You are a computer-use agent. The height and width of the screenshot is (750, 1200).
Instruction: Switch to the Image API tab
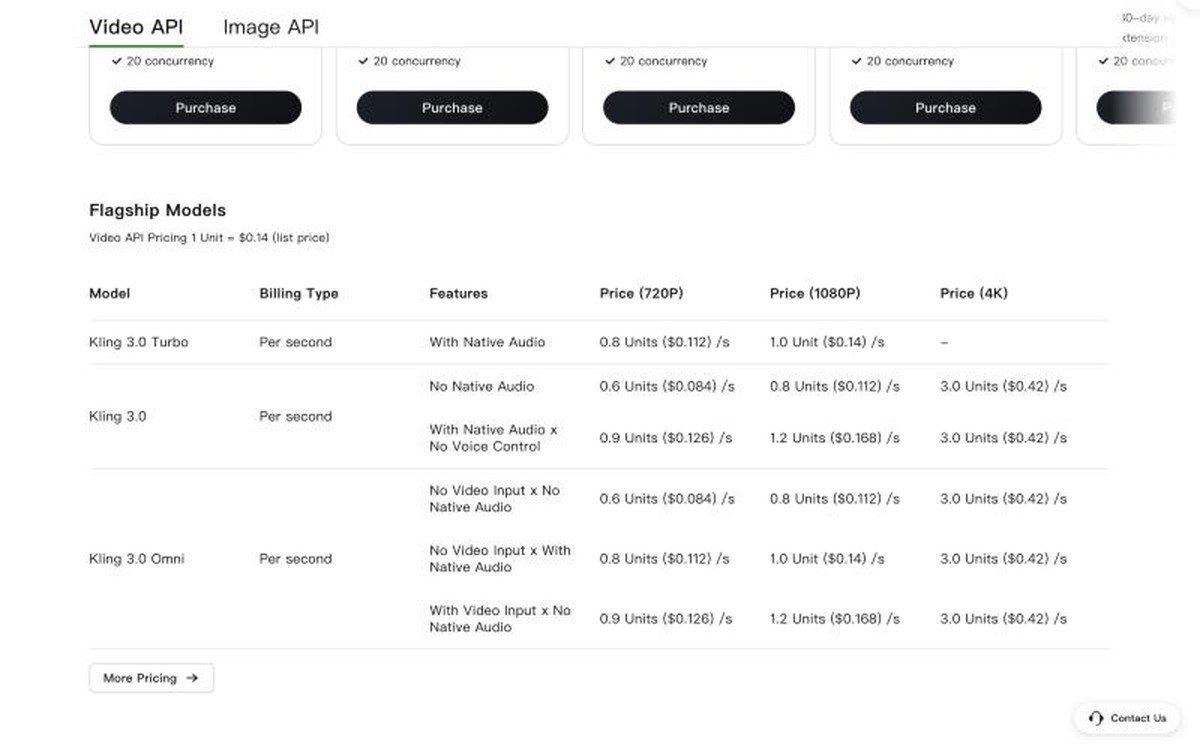[x=271, y=26]
